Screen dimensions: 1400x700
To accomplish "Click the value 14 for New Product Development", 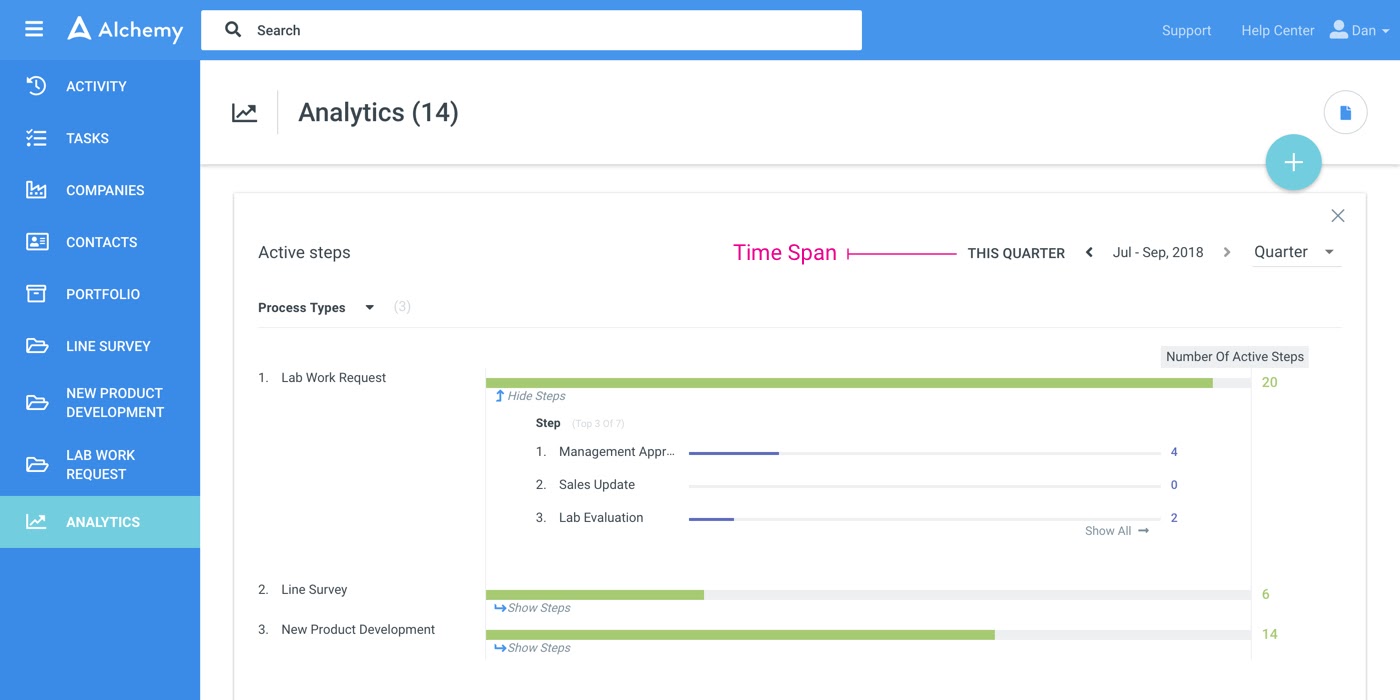I will (x=1269, y=634).
